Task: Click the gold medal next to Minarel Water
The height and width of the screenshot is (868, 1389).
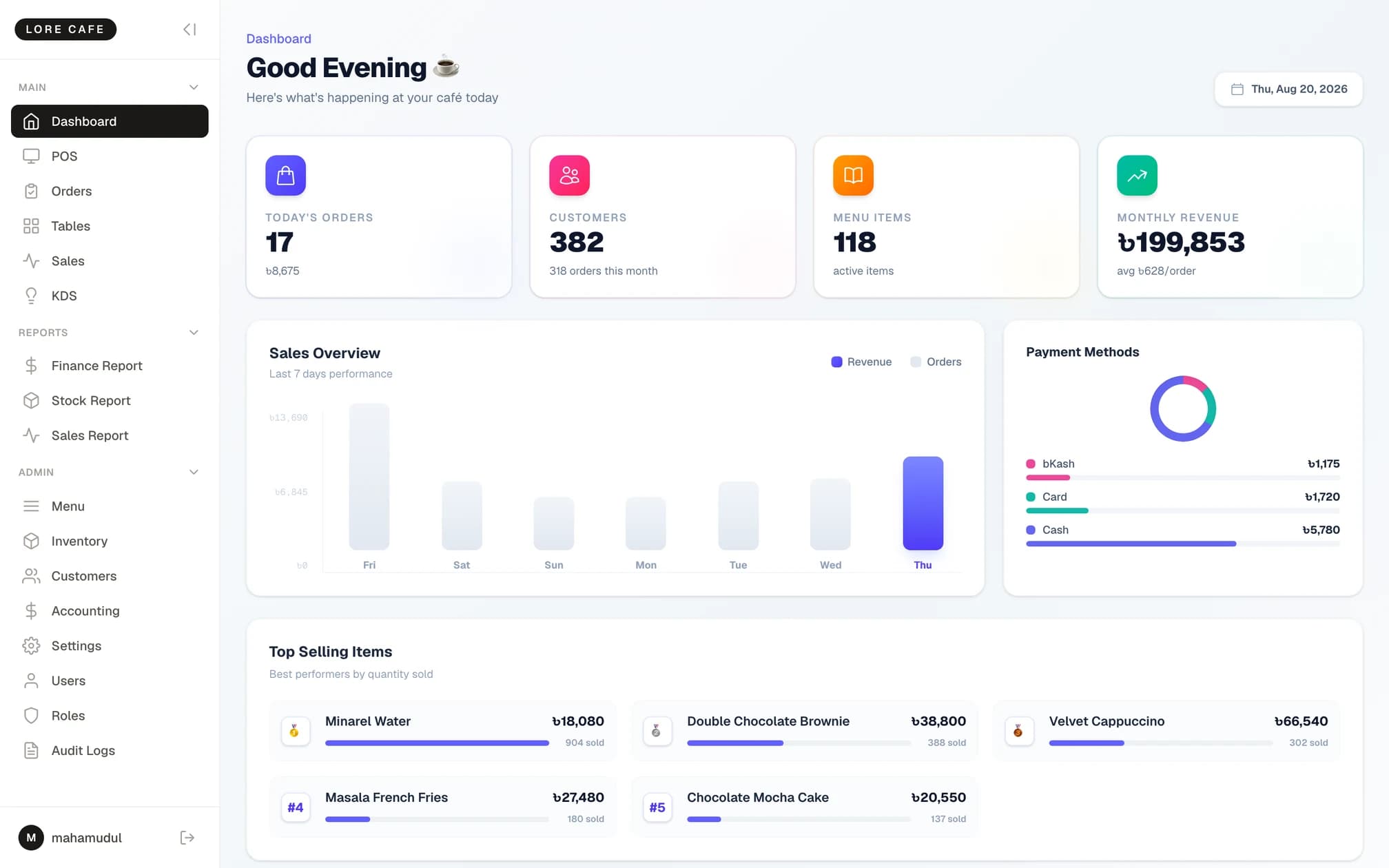Action: click(x=295, y=731)
